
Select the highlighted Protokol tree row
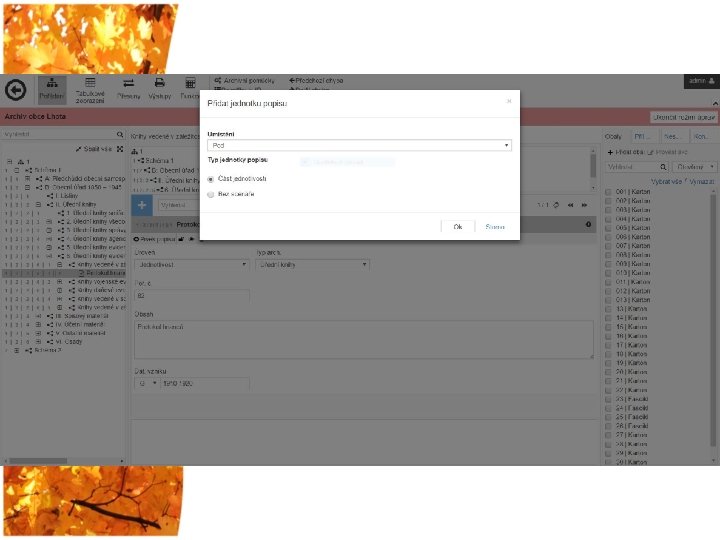(x=64, y=273)
